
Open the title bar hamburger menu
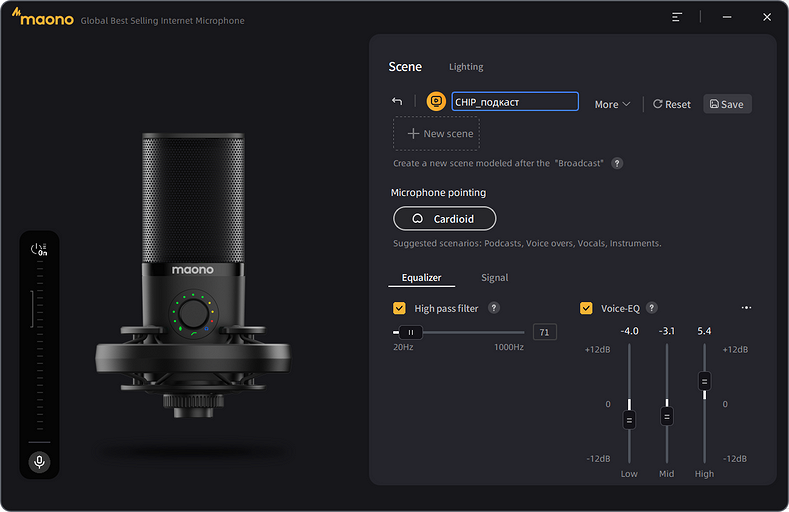(677, 17)
